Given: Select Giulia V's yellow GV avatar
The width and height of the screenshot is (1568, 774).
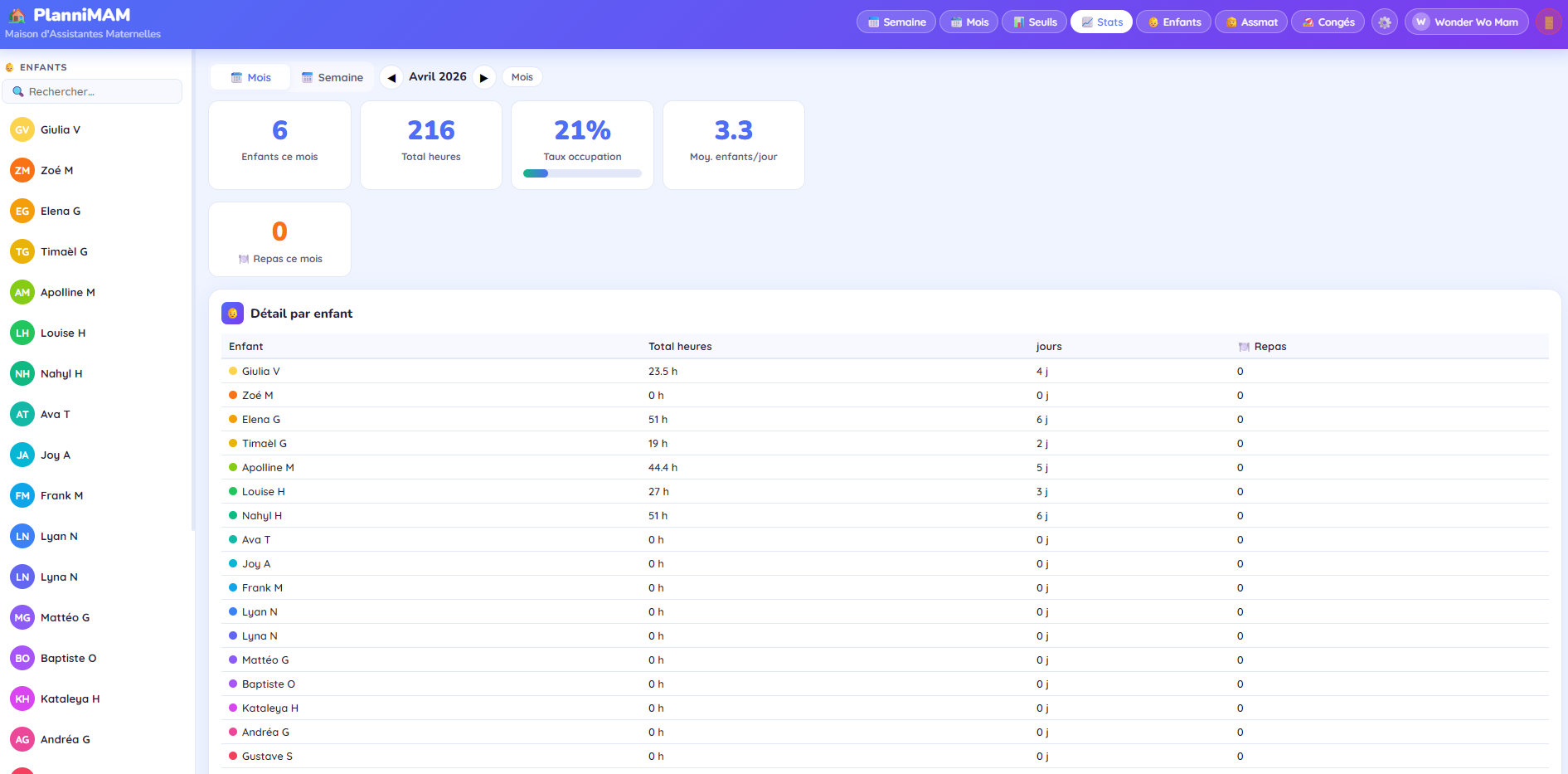Looking at the screenshot, I should click(x=22, y=129).
